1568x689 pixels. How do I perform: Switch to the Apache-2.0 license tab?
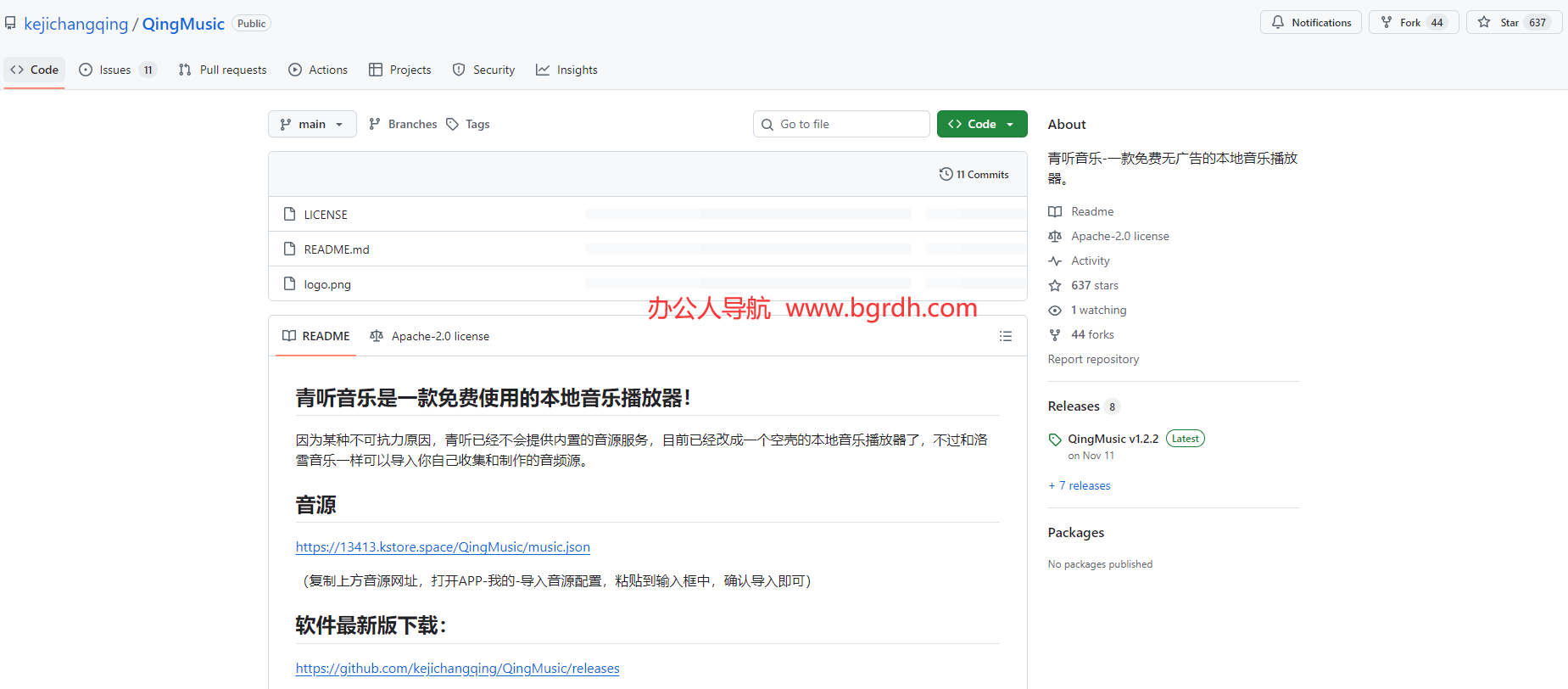tap(430, 336)
